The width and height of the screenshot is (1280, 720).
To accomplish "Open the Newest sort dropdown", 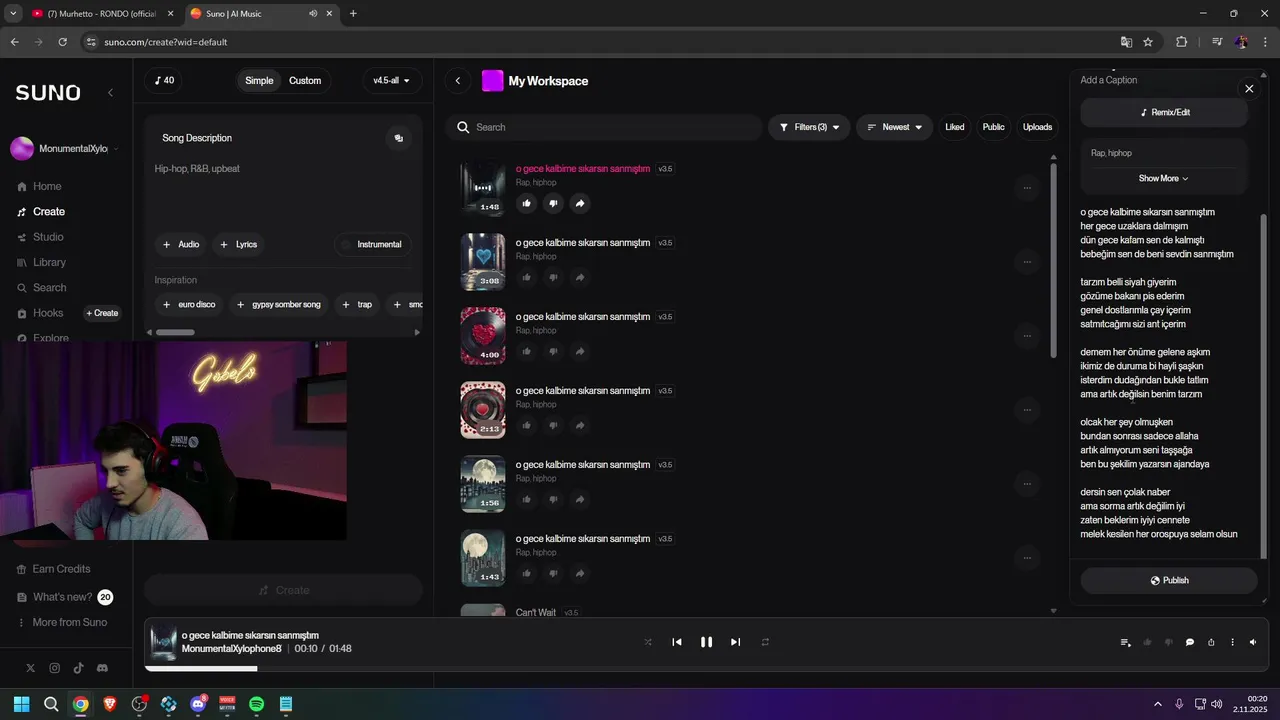I will (x=894, y=127).
